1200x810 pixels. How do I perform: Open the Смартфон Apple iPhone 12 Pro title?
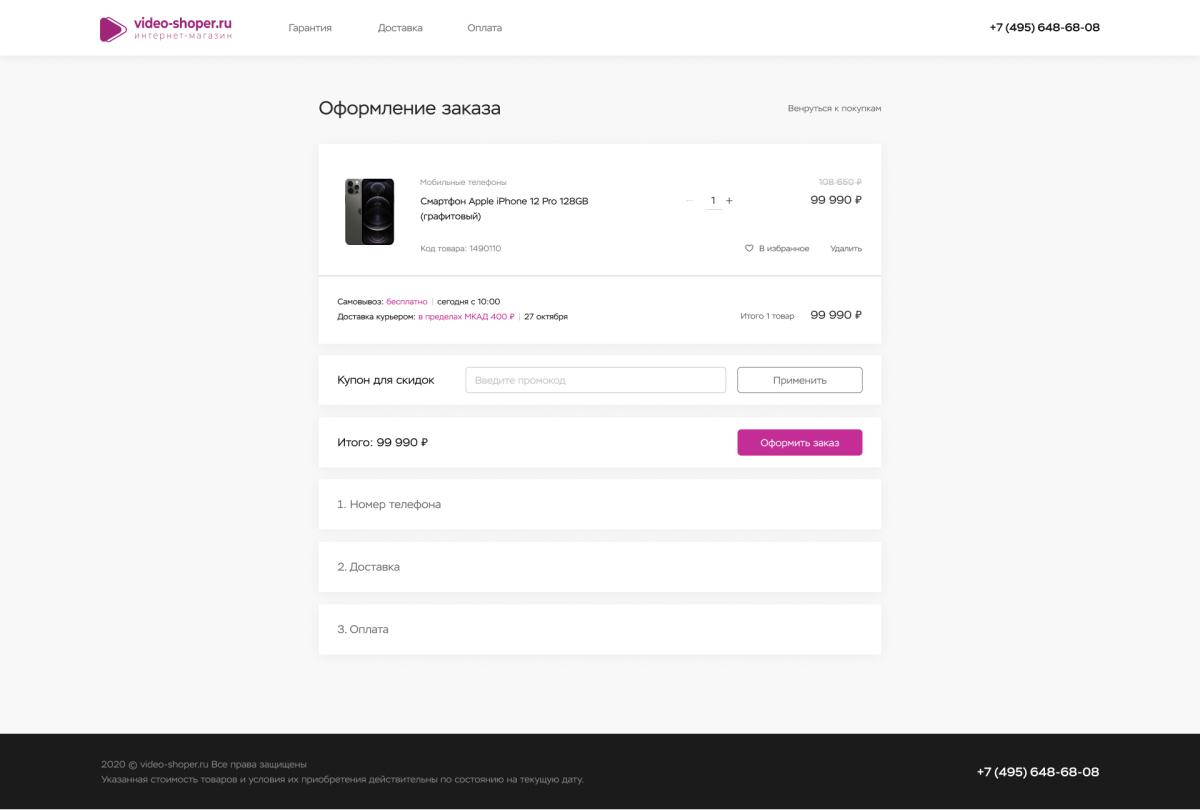[504, 201]
